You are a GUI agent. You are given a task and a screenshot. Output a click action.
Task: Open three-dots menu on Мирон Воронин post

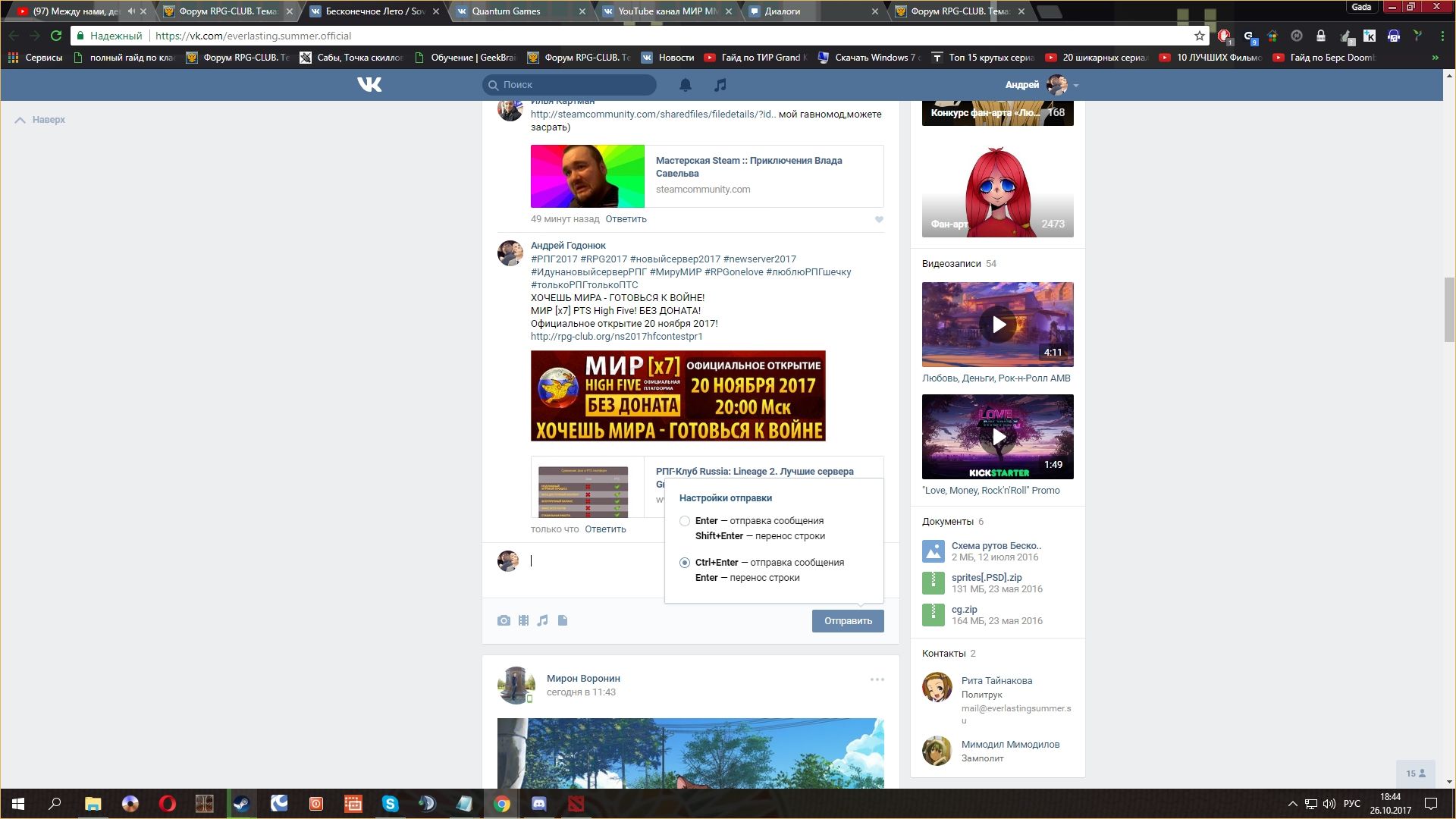coord(877,679)
